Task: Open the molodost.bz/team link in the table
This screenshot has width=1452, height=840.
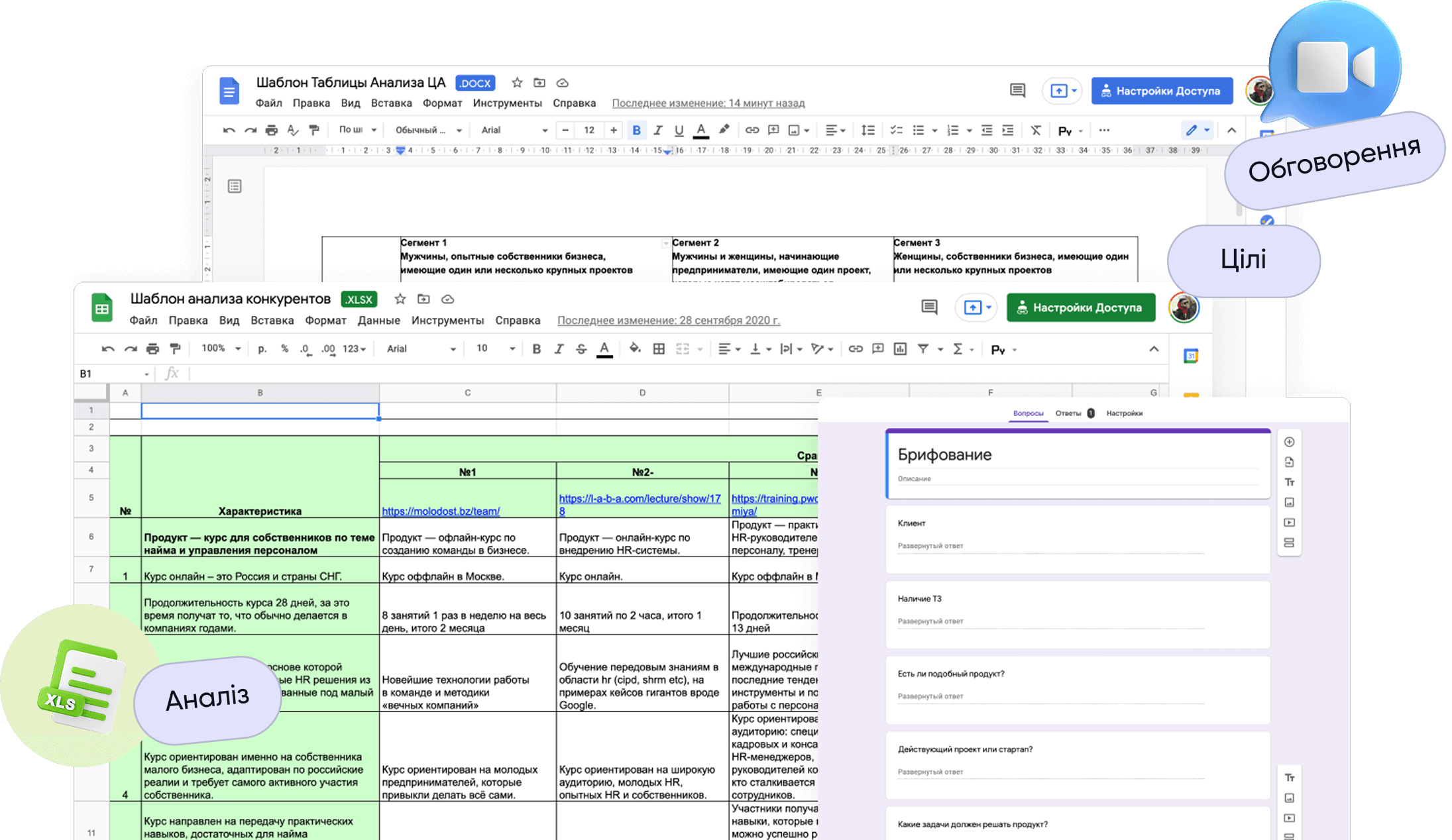Action: tap(441, 511)
